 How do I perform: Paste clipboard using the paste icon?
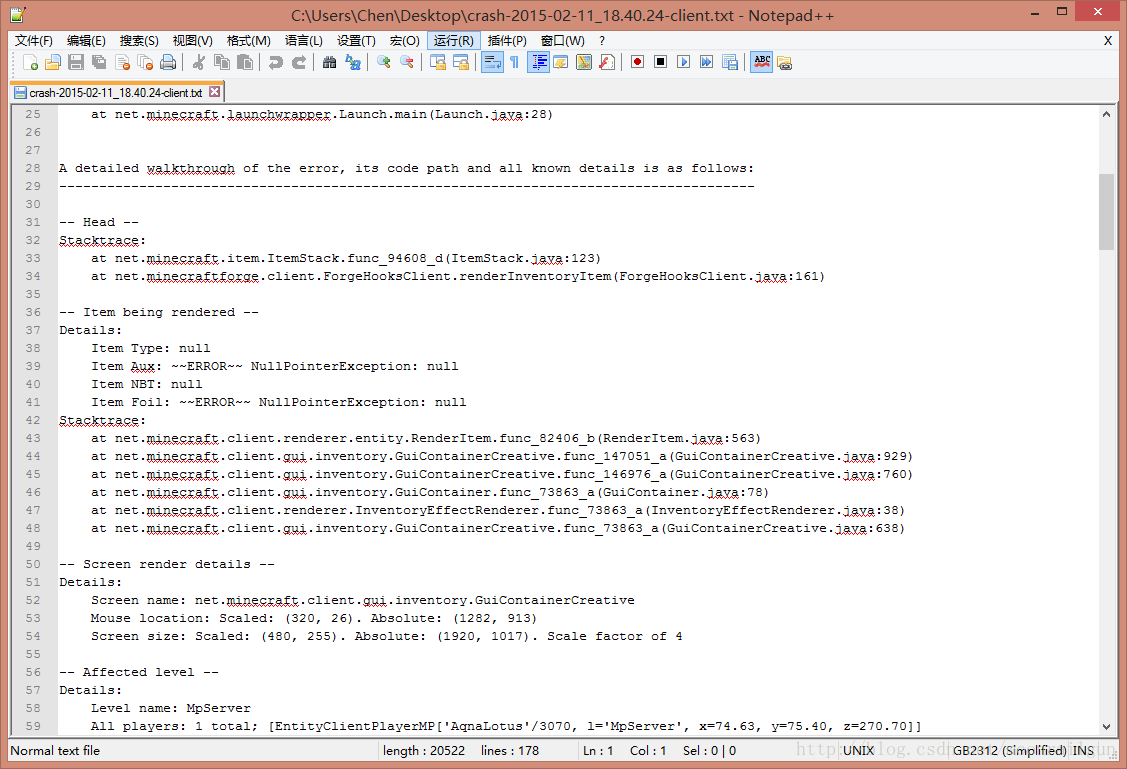[245, 63]
